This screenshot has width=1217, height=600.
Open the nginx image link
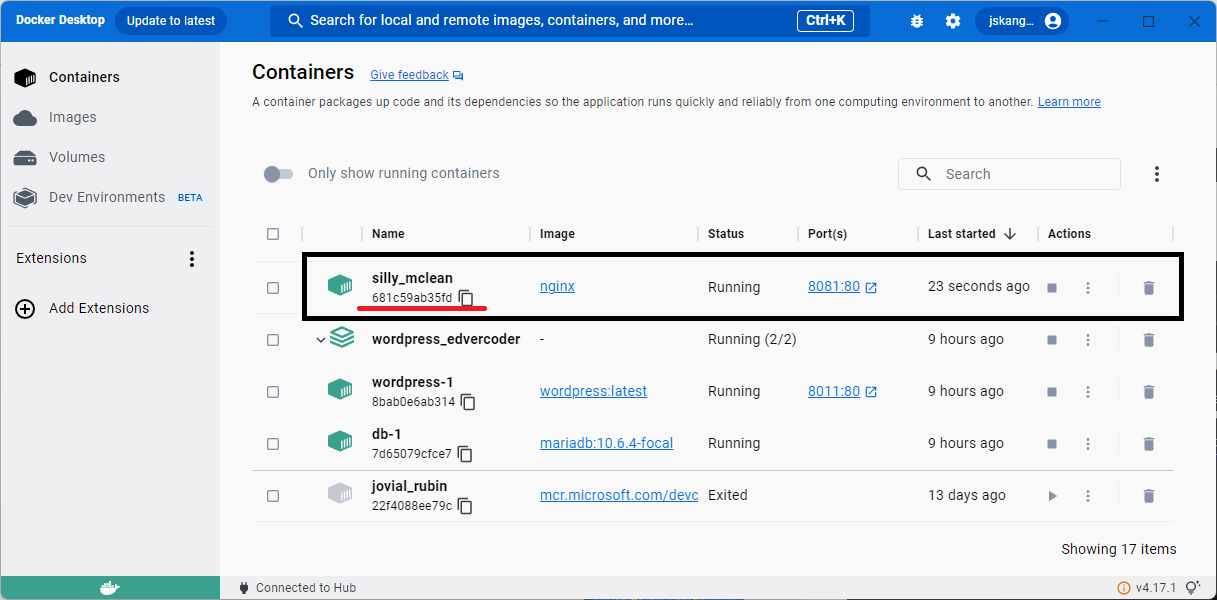point(557,287)
